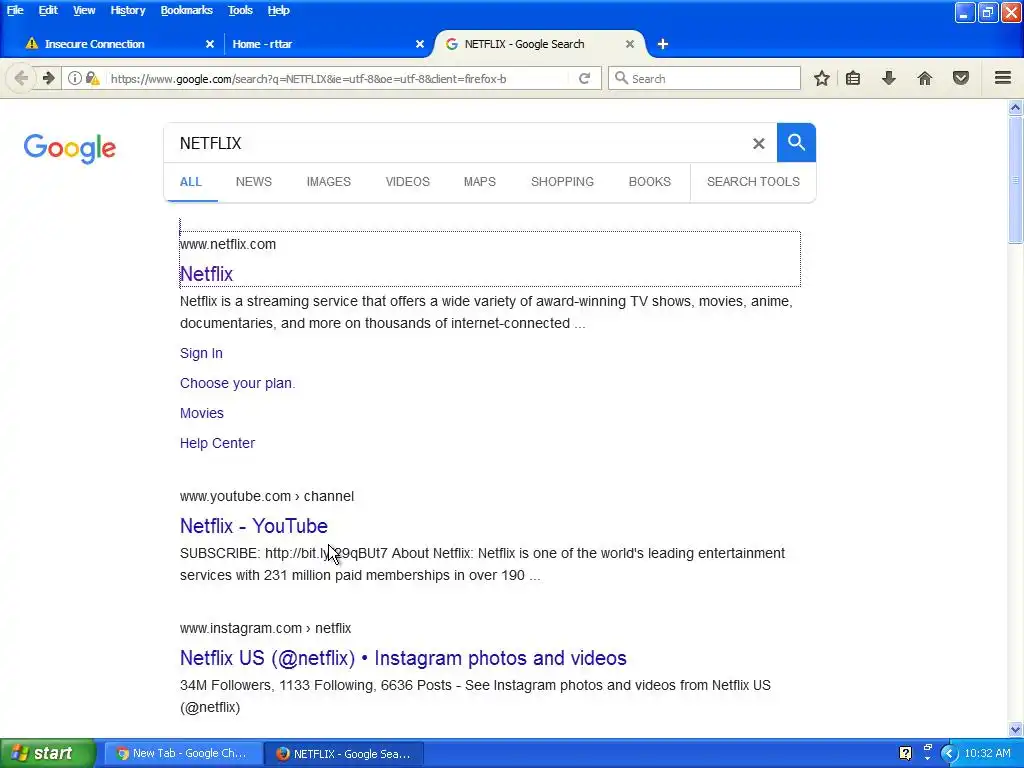The image size is (1024, 768).
Task: Open SEARCH TOOLS options
Action: [x=753, y=182]
